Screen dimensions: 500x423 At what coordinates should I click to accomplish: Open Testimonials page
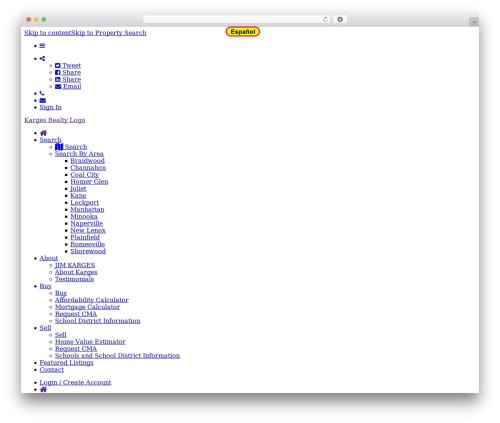[75, 279]
